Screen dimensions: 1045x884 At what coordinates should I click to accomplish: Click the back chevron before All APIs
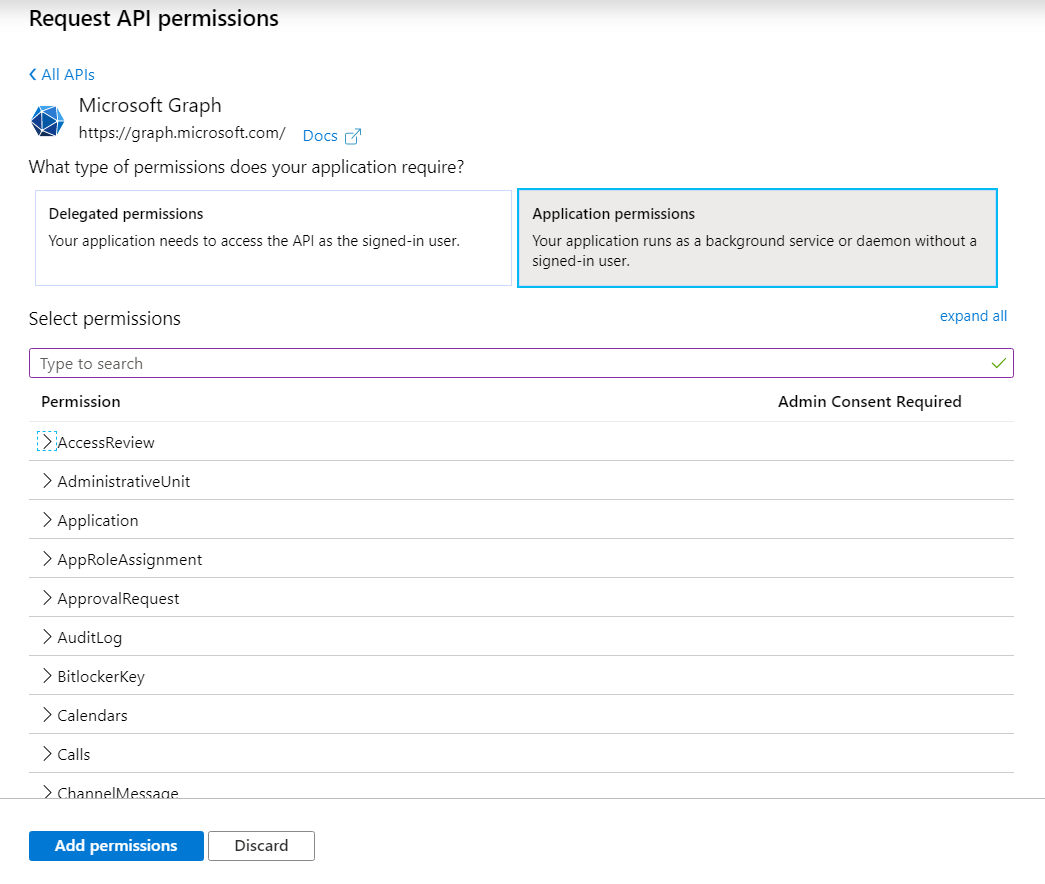click(x=33, y=75)
